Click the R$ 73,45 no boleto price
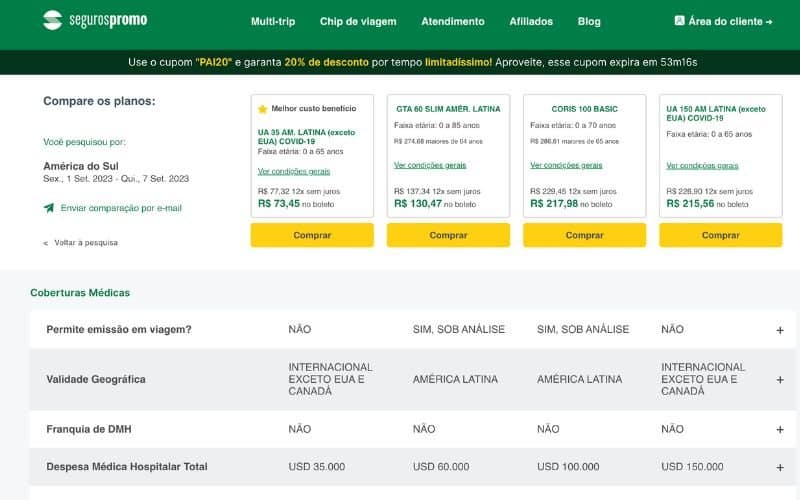 [296, 204]
